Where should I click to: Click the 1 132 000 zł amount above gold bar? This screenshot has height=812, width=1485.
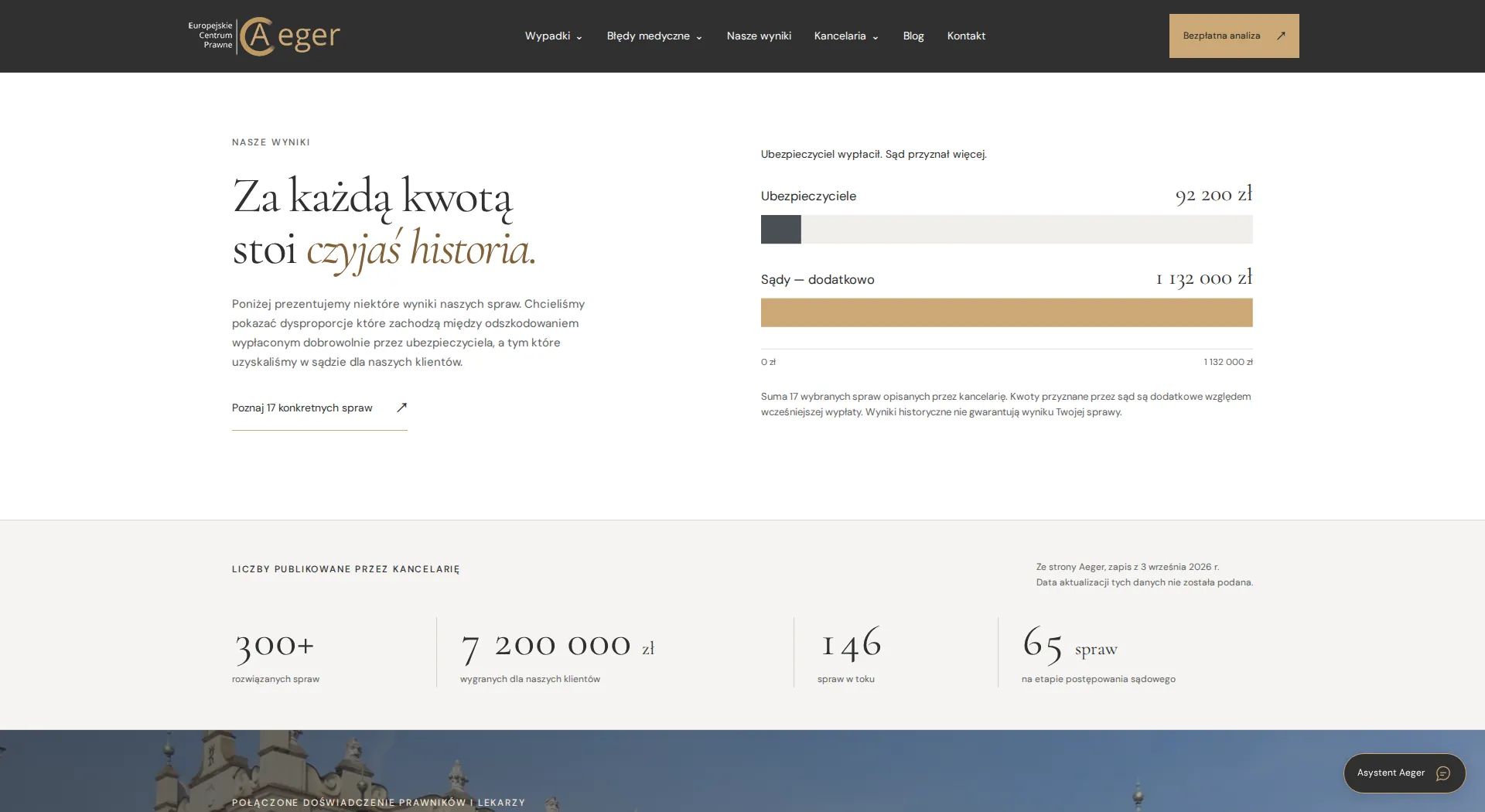click(1204, 278)
